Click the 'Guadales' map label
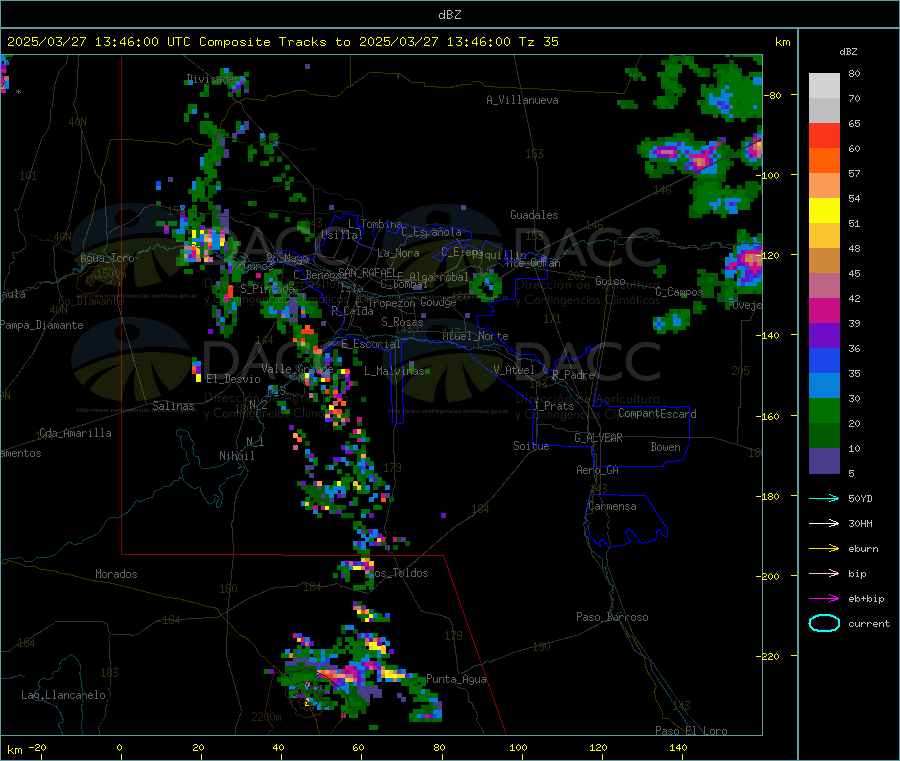Viewport: 900px width, 761px height. (x=534, y=215)
